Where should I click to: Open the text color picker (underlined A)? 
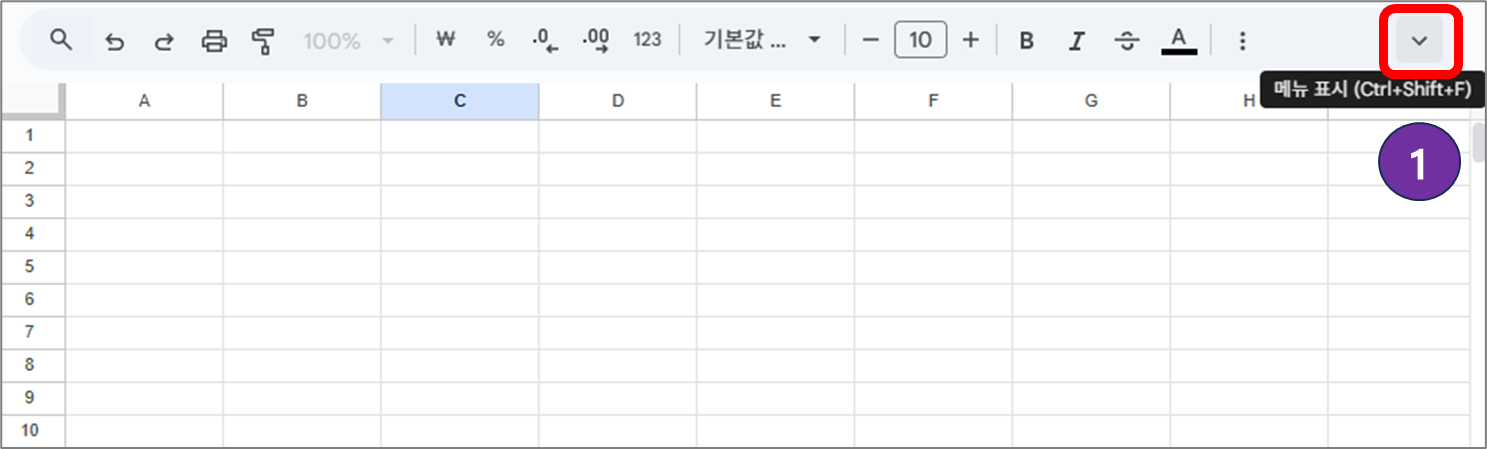[1179, 40]
